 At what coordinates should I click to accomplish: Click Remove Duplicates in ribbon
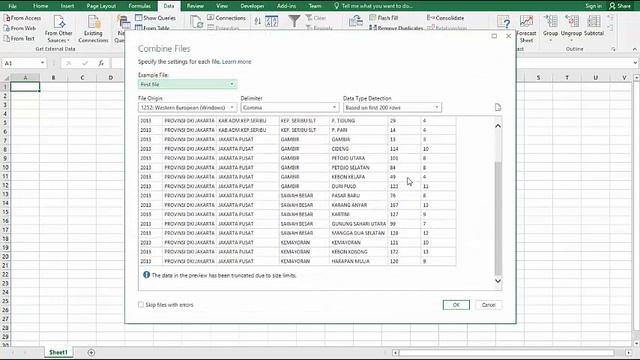tap(396, 28)
